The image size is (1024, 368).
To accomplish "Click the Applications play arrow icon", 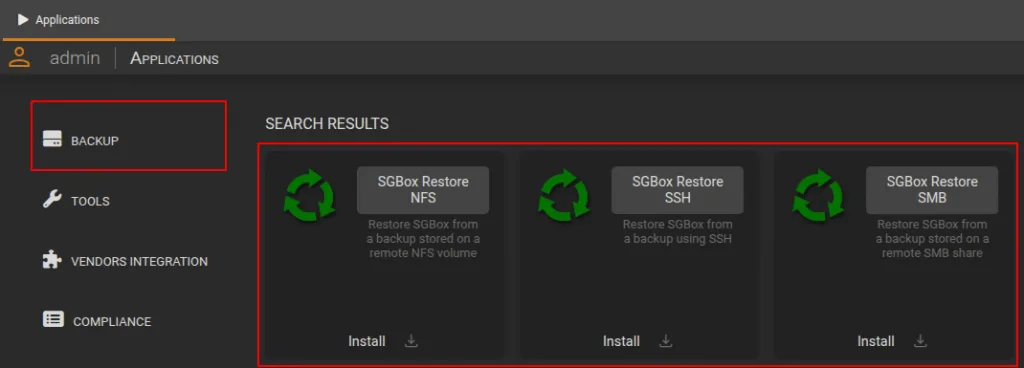I will click(24, 20).
